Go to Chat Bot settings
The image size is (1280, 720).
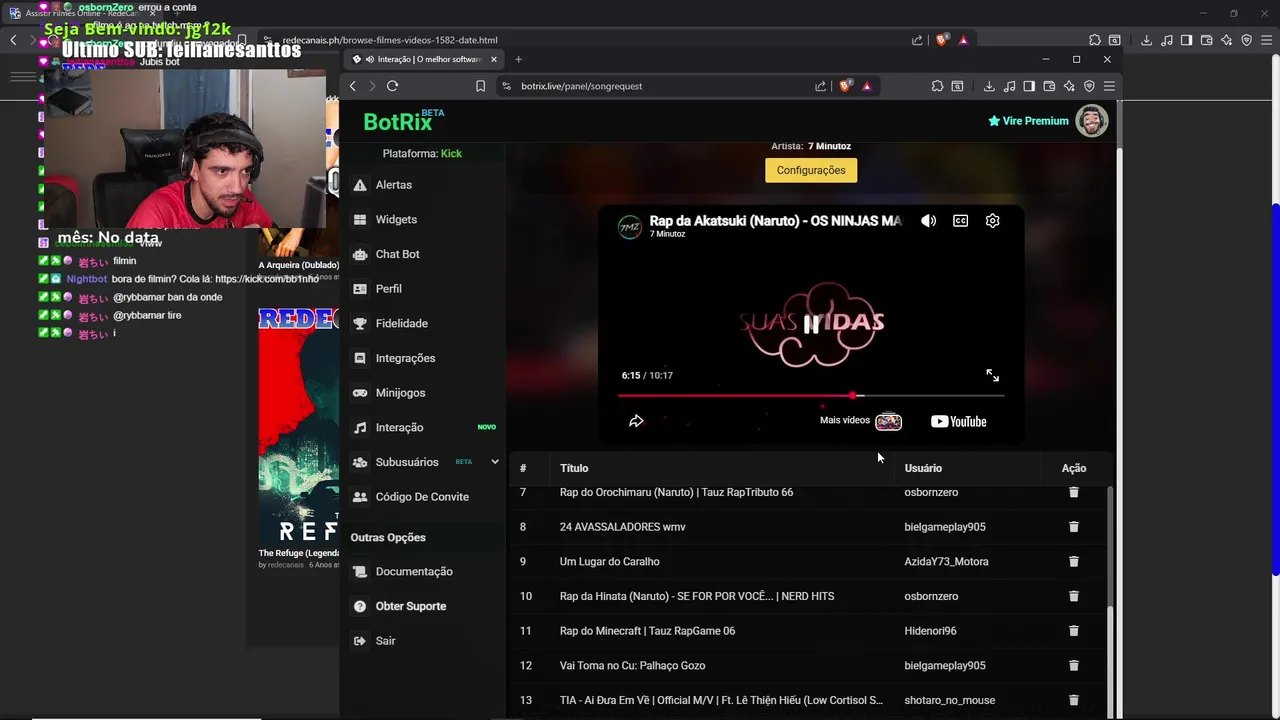point(397,254)
